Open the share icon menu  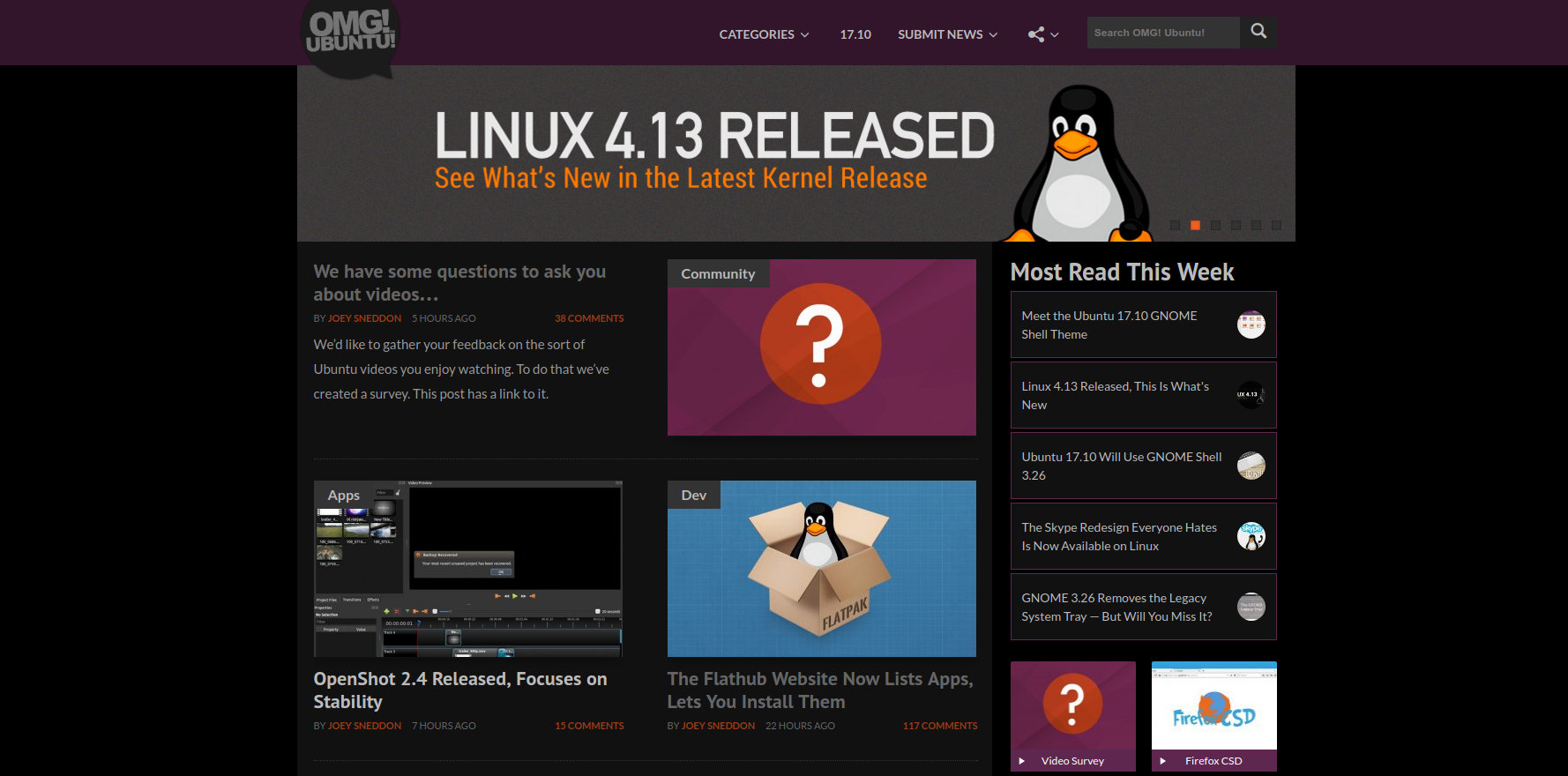(1043, 34)
